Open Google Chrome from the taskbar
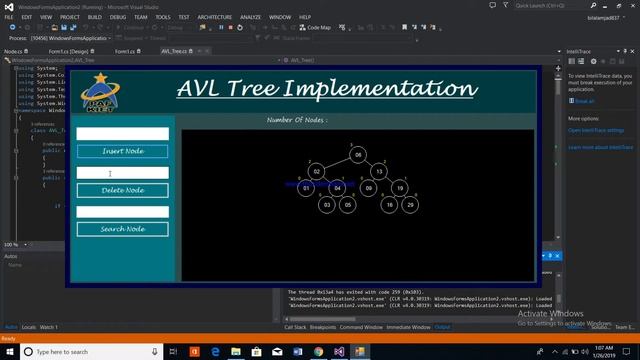 (x=318, y=351)
